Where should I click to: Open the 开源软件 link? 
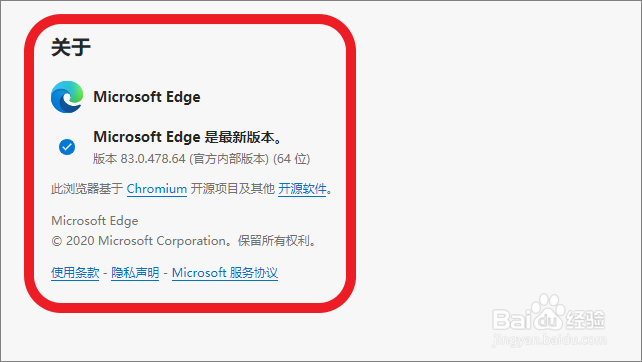[x=302, y=189]
